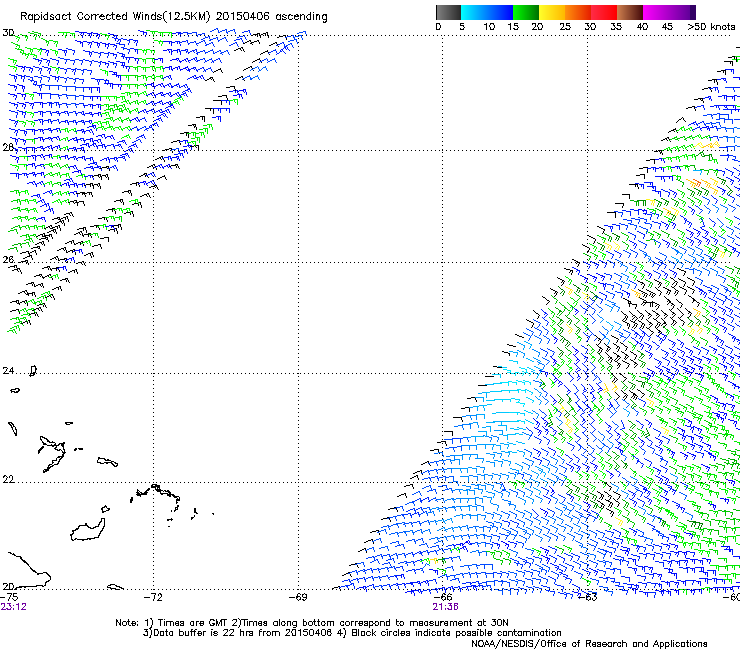Click the legend label '10'
740x650 pixels.
click(x=489, y=27)
